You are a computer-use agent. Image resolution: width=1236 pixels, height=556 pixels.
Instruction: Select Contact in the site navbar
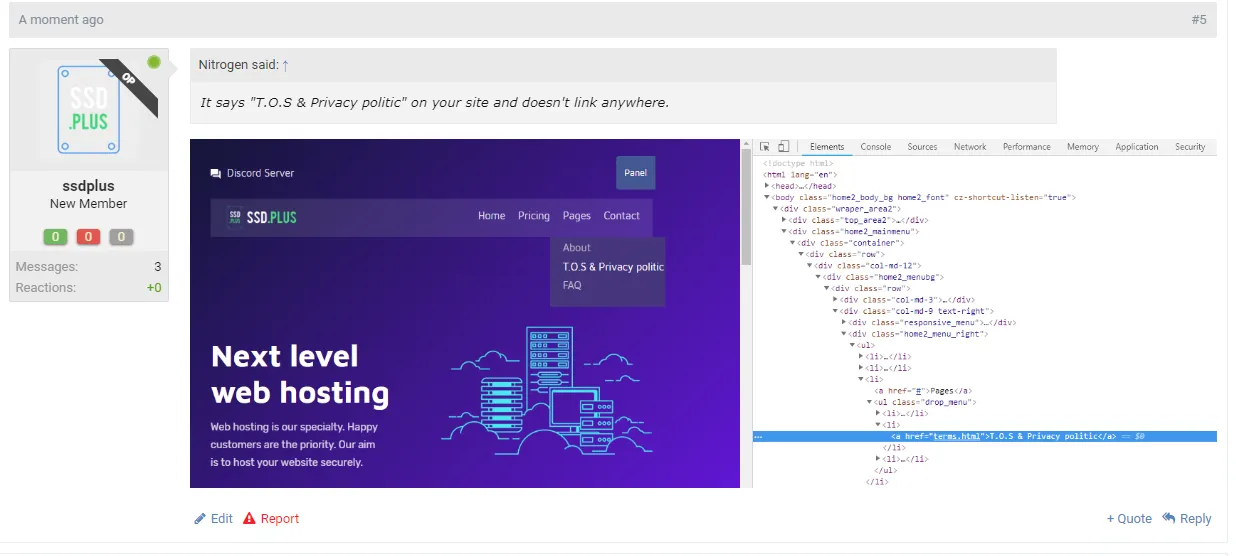[621, 215]
